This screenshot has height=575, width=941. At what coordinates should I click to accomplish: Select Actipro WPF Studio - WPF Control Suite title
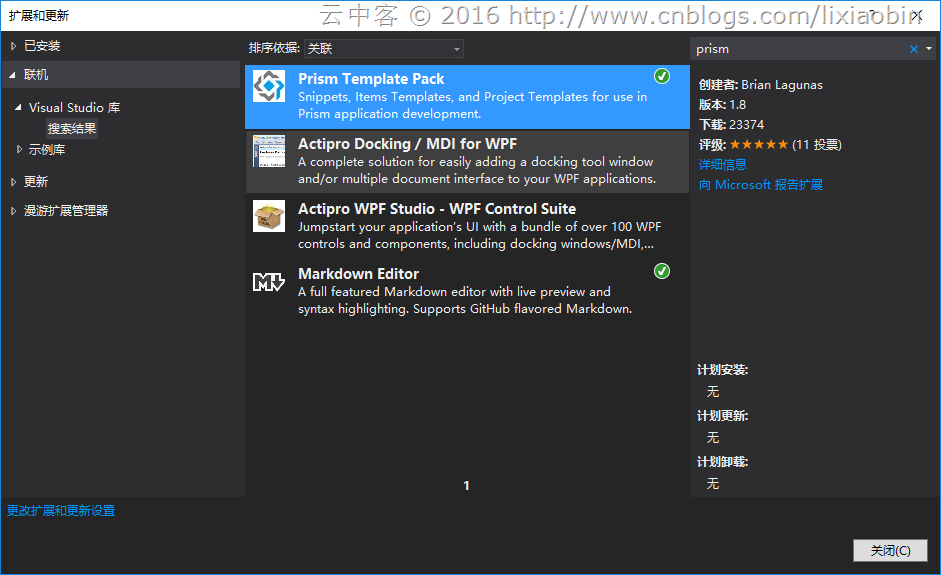(437, 209)
